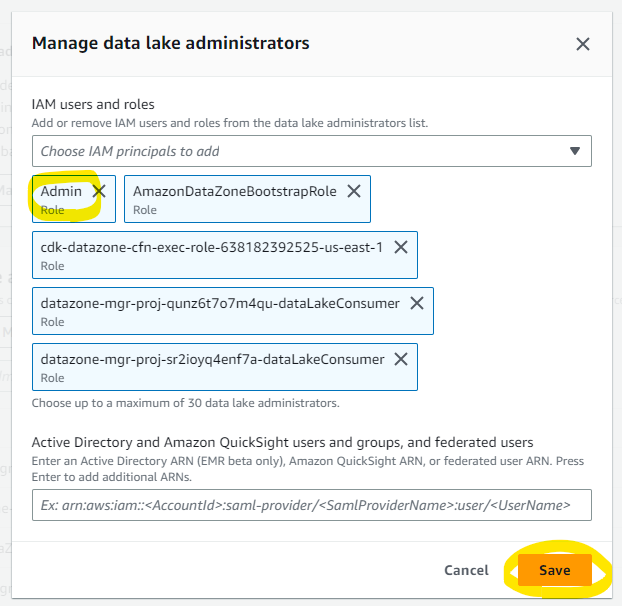
Task: Select datazone-mgr-proj-qunz6t7o7m4qu-dataLakeConsumer text
Action: [x=220, y=303]
